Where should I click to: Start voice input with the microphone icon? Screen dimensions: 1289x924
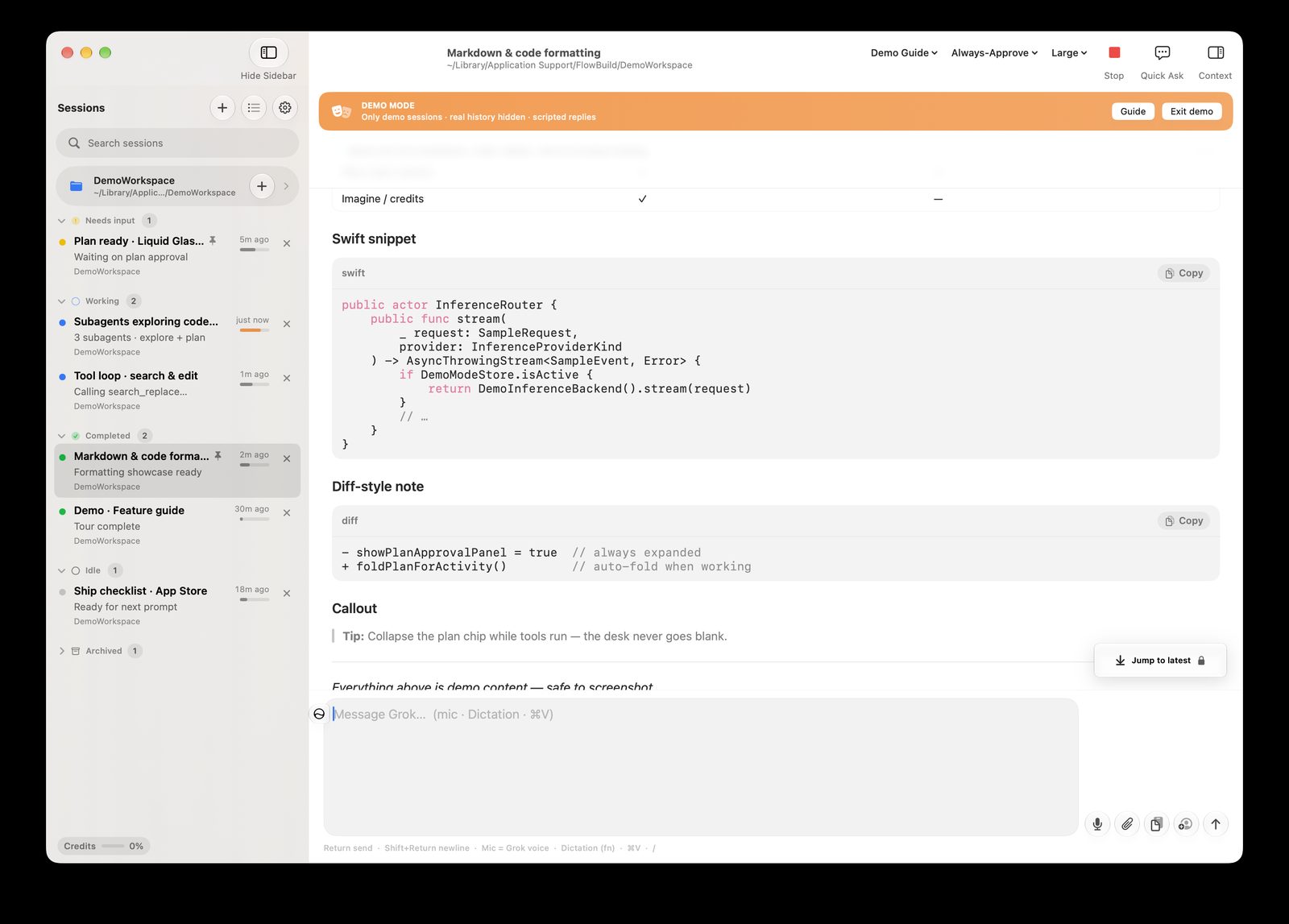[1097, 823]
